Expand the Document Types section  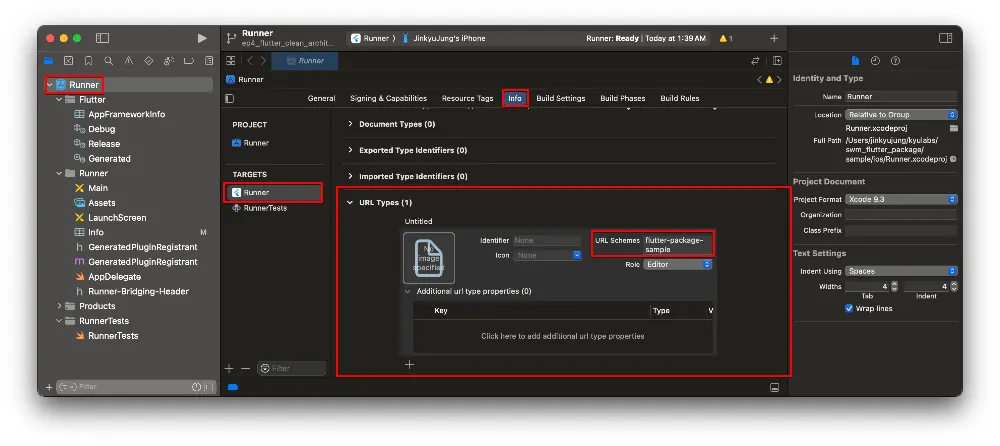coord(350,124)
